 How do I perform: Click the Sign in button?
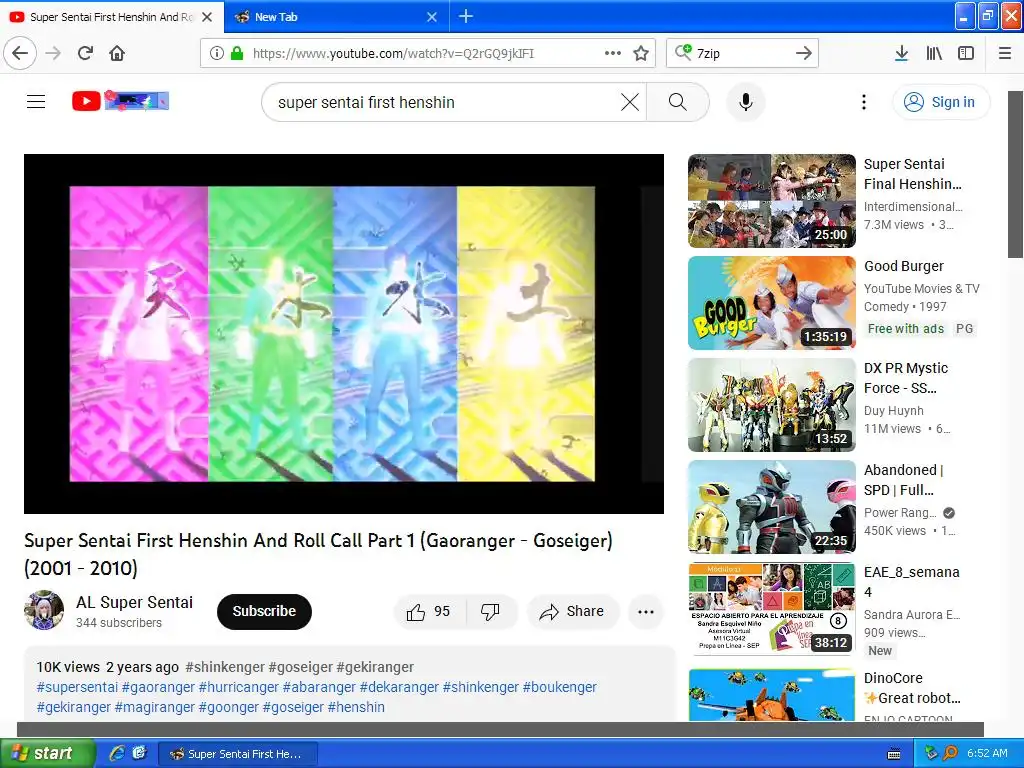941,102
